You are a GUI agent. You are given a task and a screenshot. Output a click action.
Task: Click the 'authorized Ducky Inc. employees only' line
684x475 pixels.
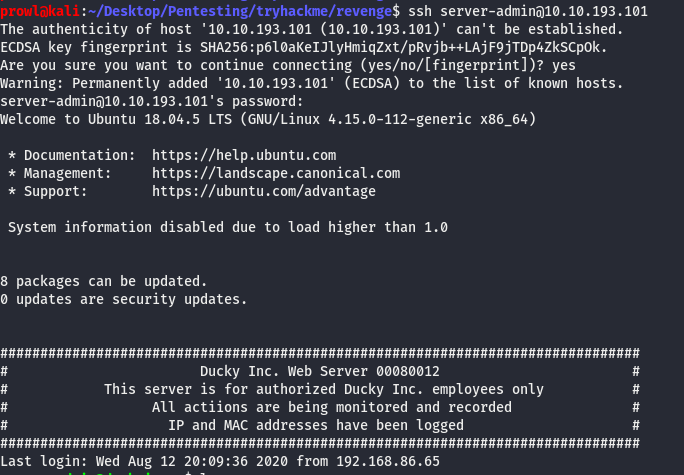pyautogui.click(x=324, y=389)
